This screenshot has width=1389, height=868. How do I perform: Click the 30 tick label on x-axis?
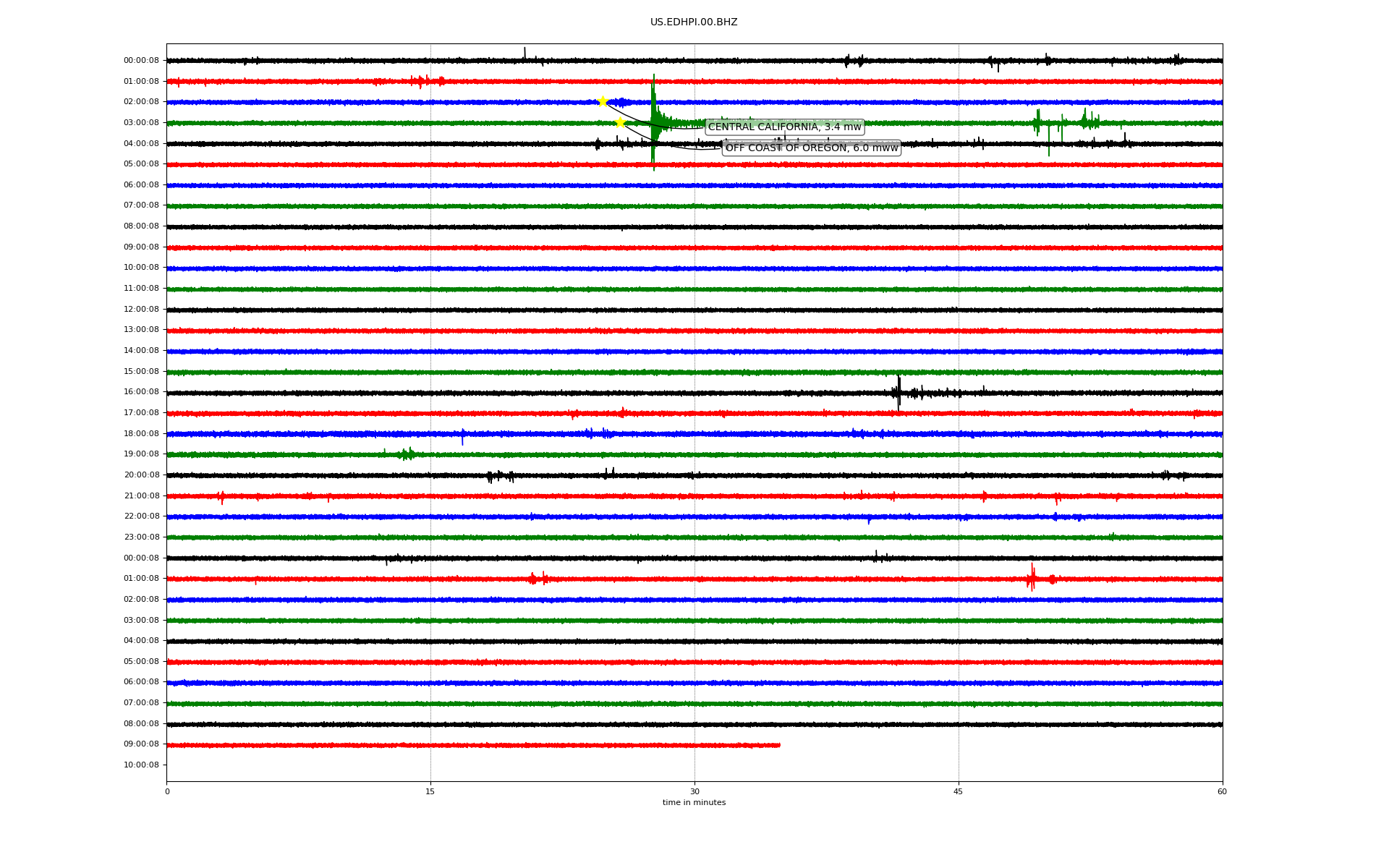coord(694,791)
